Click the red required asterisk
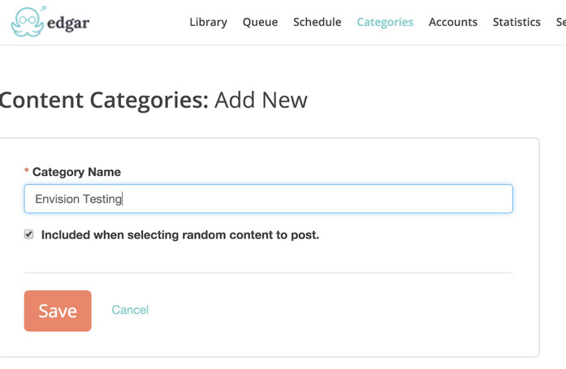Screen dimensions: 566x369 click(x=26, y=170)
